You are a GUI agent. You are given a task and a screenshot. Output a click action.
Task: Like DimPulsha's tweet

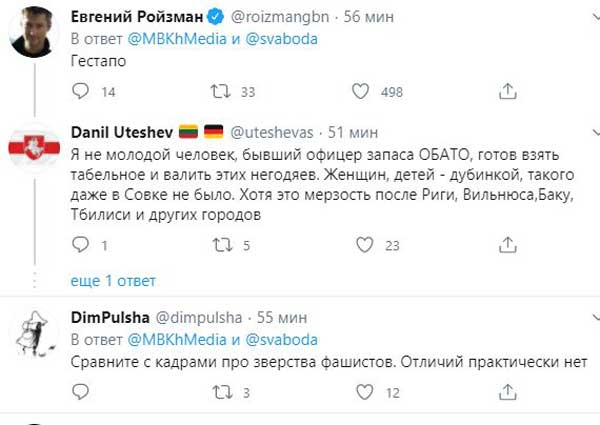coord(362,391)
